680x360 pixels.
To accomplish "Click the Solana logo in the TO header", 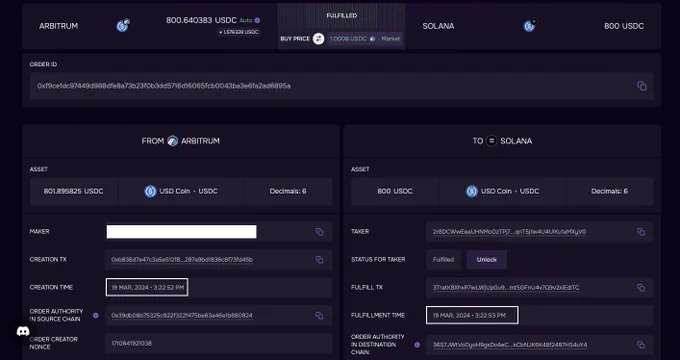I will pyautogui.click(x=491, y=141).
